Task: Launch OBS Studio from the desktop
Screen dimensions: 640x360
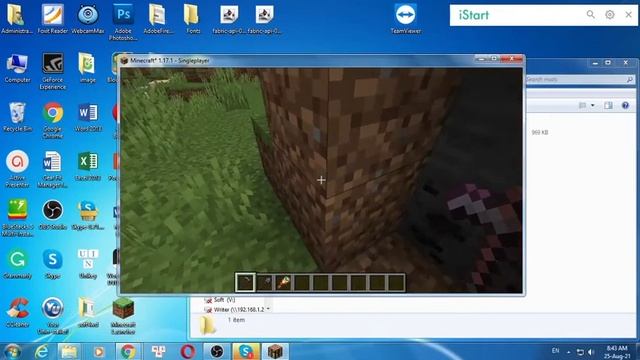Action: point(53,215)
